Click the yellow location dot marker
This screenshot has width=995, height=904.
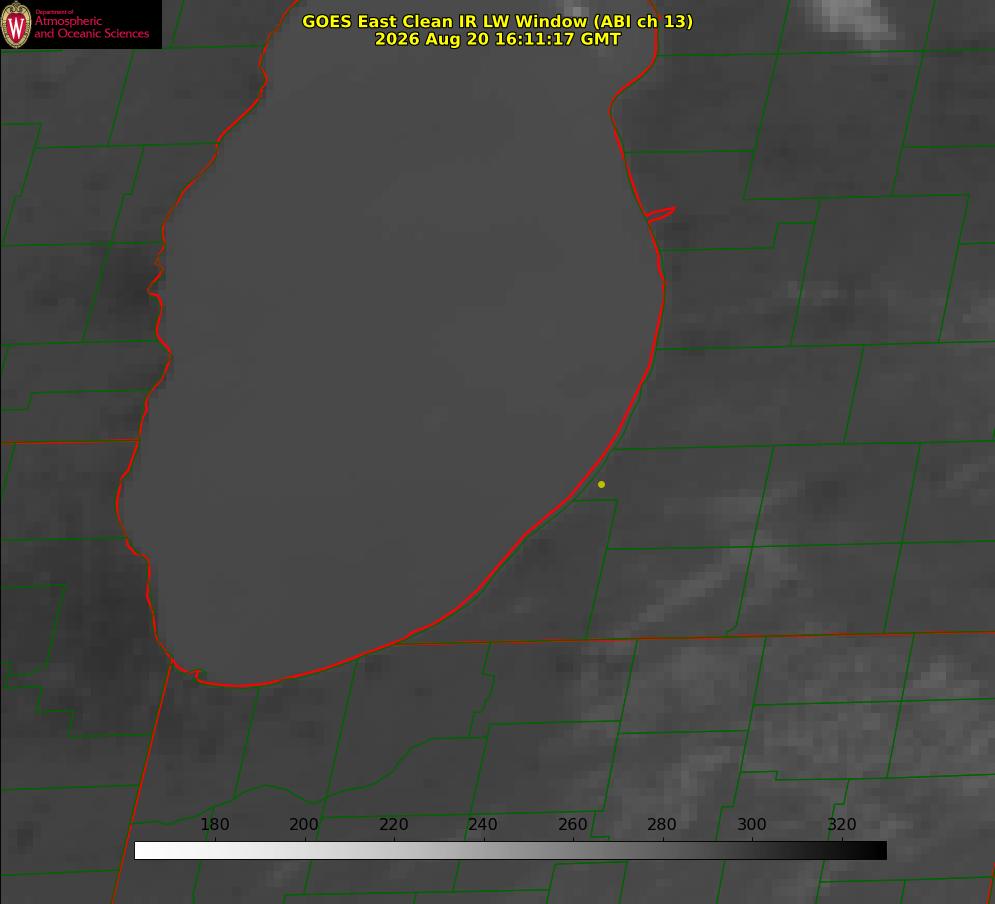tap(601, 484)
